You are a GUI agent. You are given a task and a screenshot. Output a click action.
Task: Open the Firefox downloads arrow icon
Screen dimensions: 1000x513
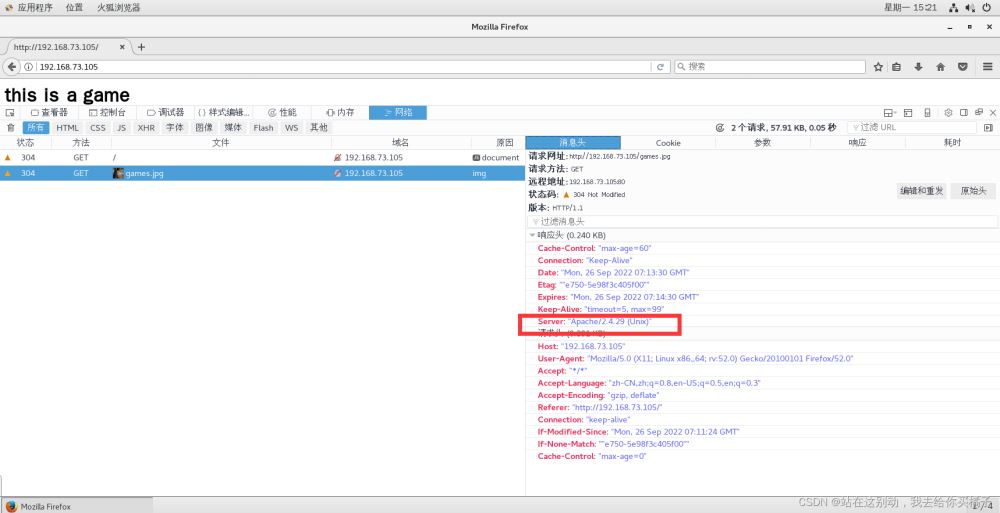[918, 67]
